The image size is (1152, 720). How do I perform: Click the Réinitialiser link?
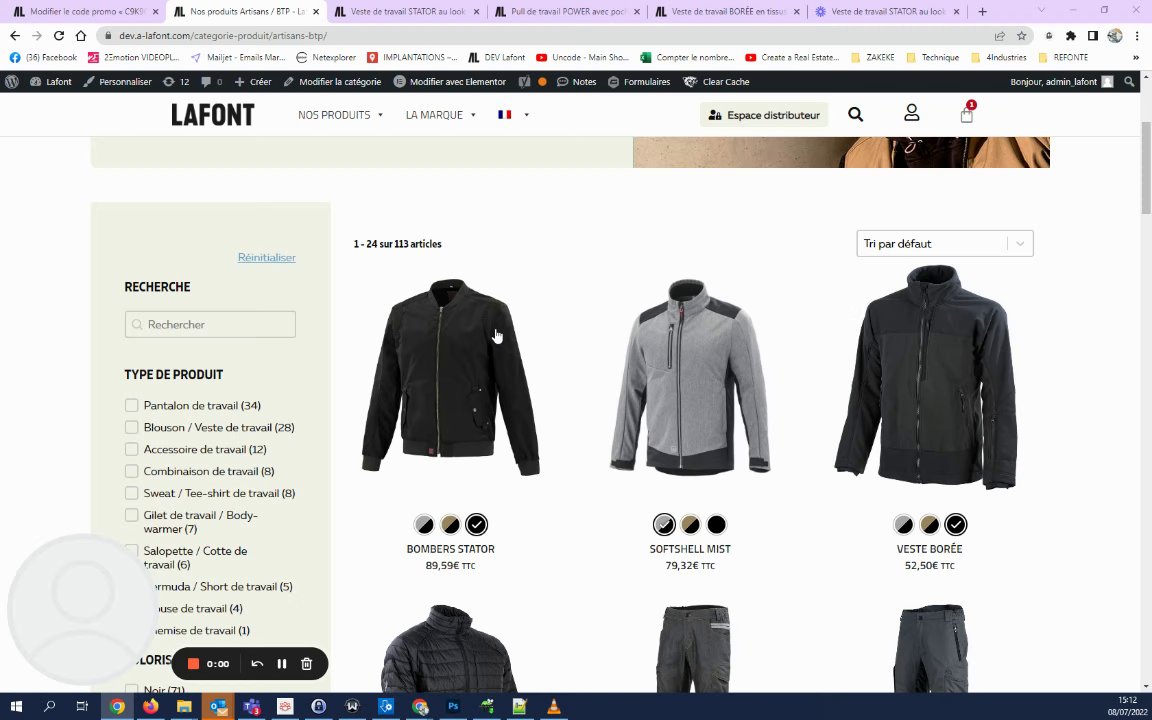267,258
